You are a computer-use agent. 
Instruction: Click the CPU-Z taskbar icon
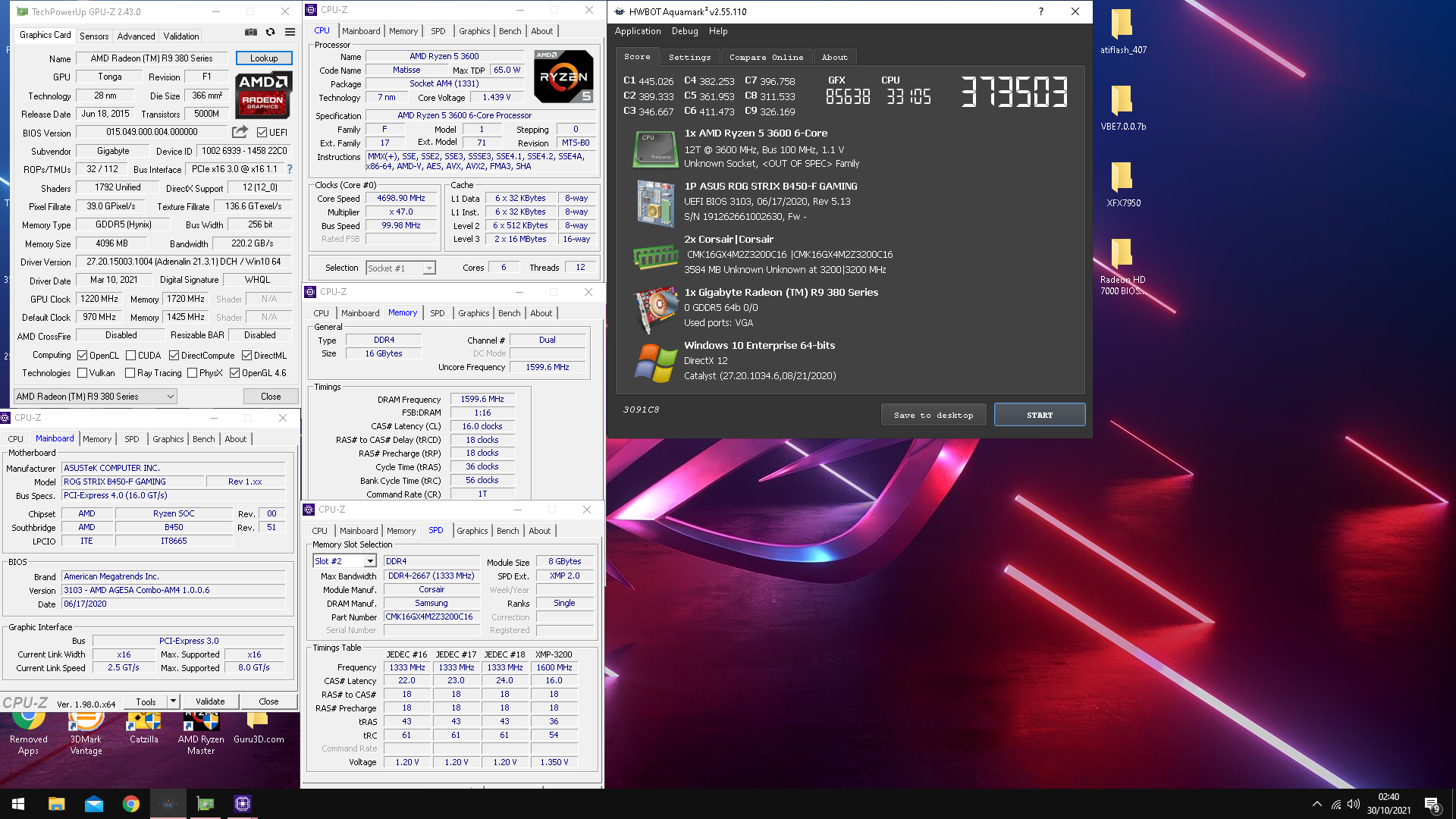(x=243, y=804)
